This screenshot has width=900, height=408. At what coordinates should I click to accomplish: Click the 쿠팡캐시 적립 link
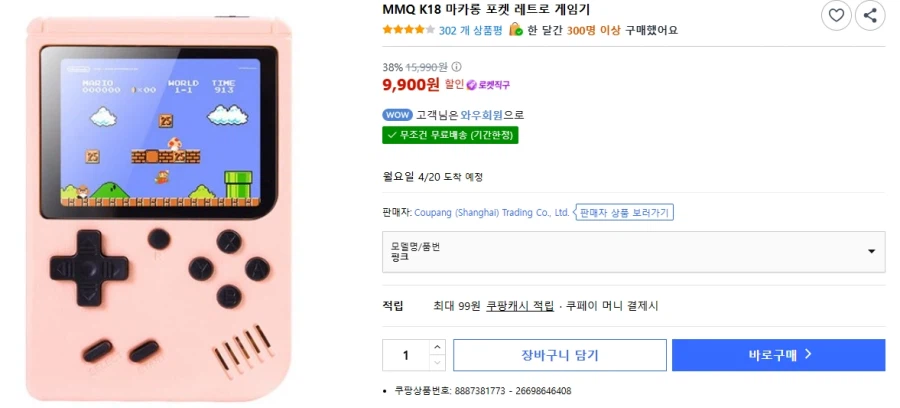pyautogui.click(x=519, y=306)
